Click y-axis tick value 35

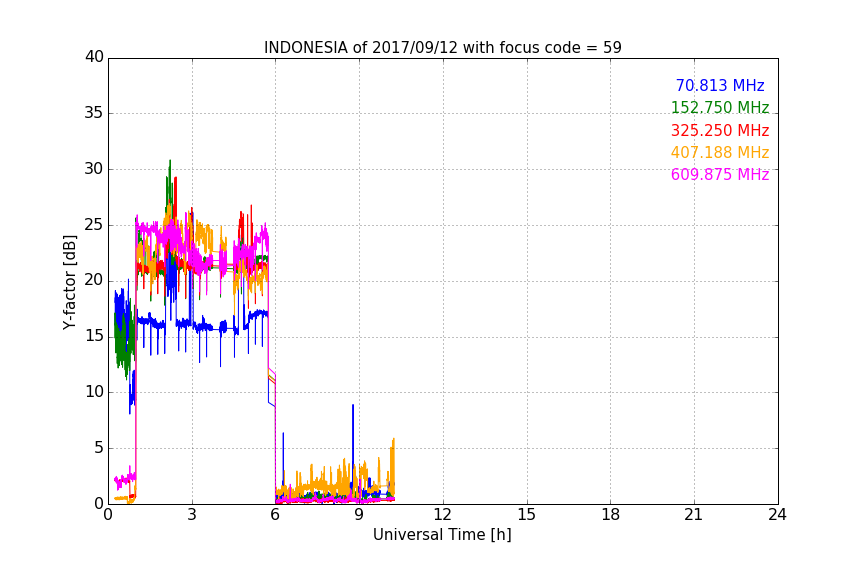(x=94, y=113)
